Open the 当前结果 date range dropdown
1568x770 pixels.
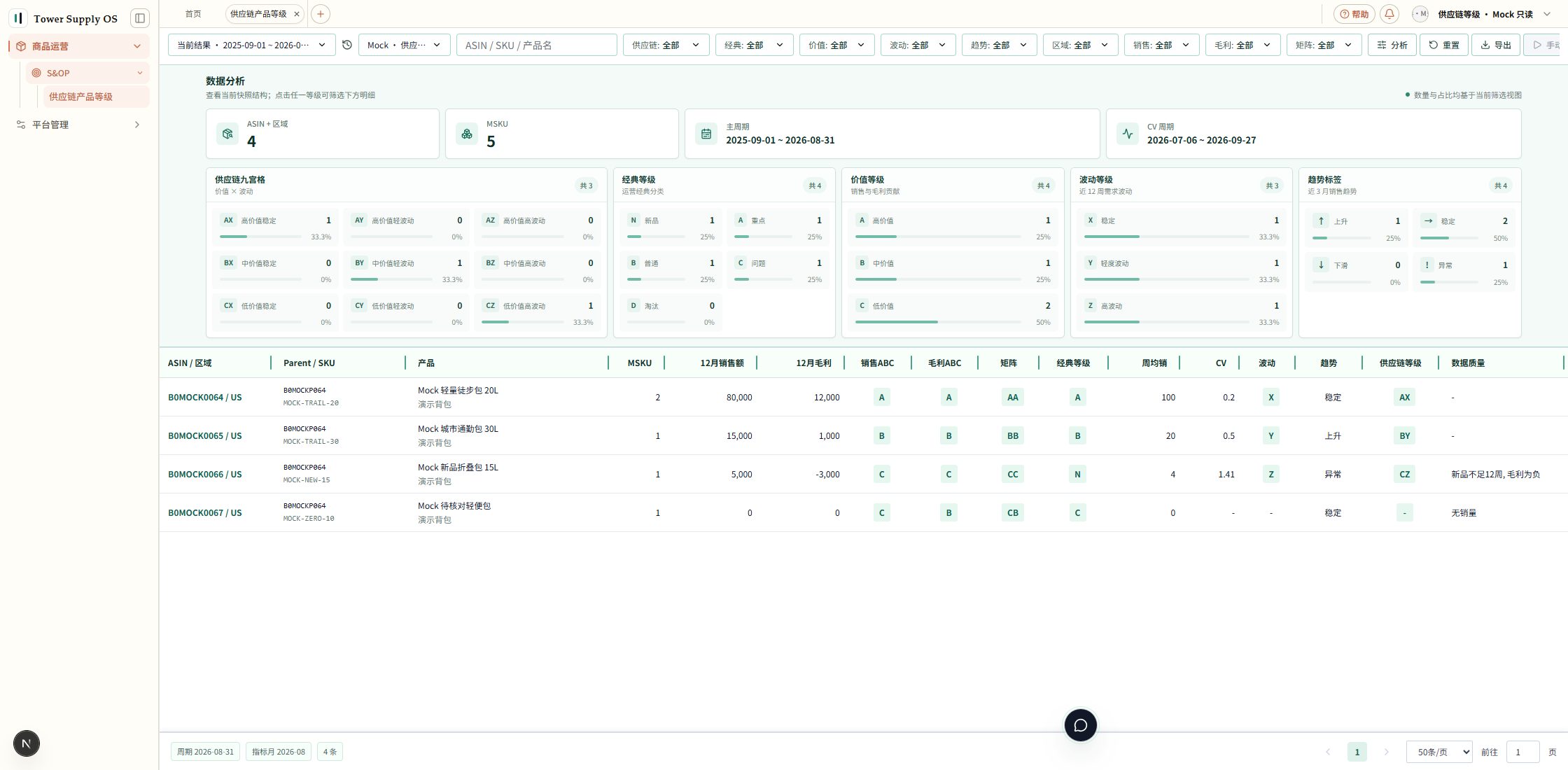click(251, 45)
